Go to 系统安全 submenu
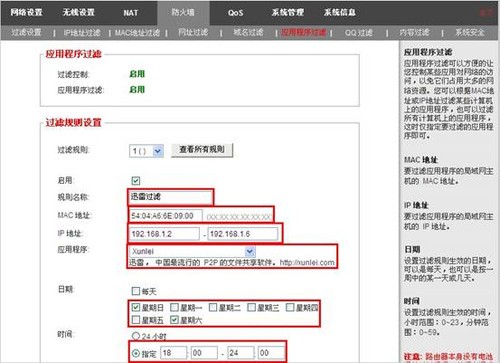 point(470,32)
